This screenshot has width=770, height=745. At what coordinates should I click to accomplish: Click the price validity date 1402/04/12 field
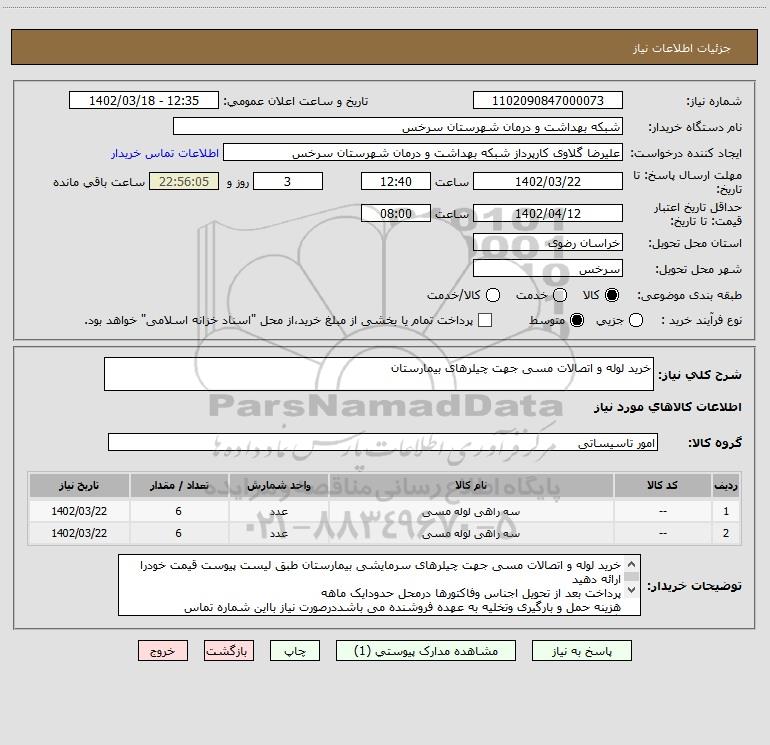pyautogui.click(x=548, y=213)
